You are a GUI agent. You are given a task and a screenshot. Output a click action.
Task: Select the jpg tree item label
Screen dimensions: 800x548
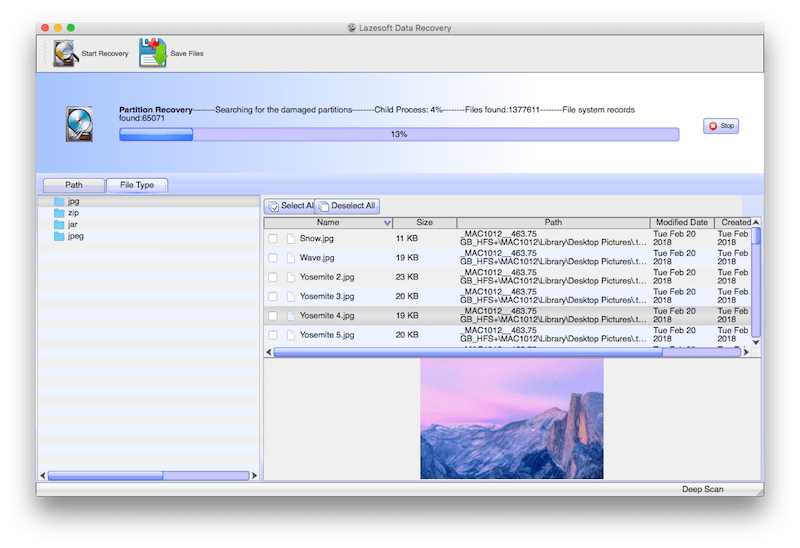coord(73,201)
